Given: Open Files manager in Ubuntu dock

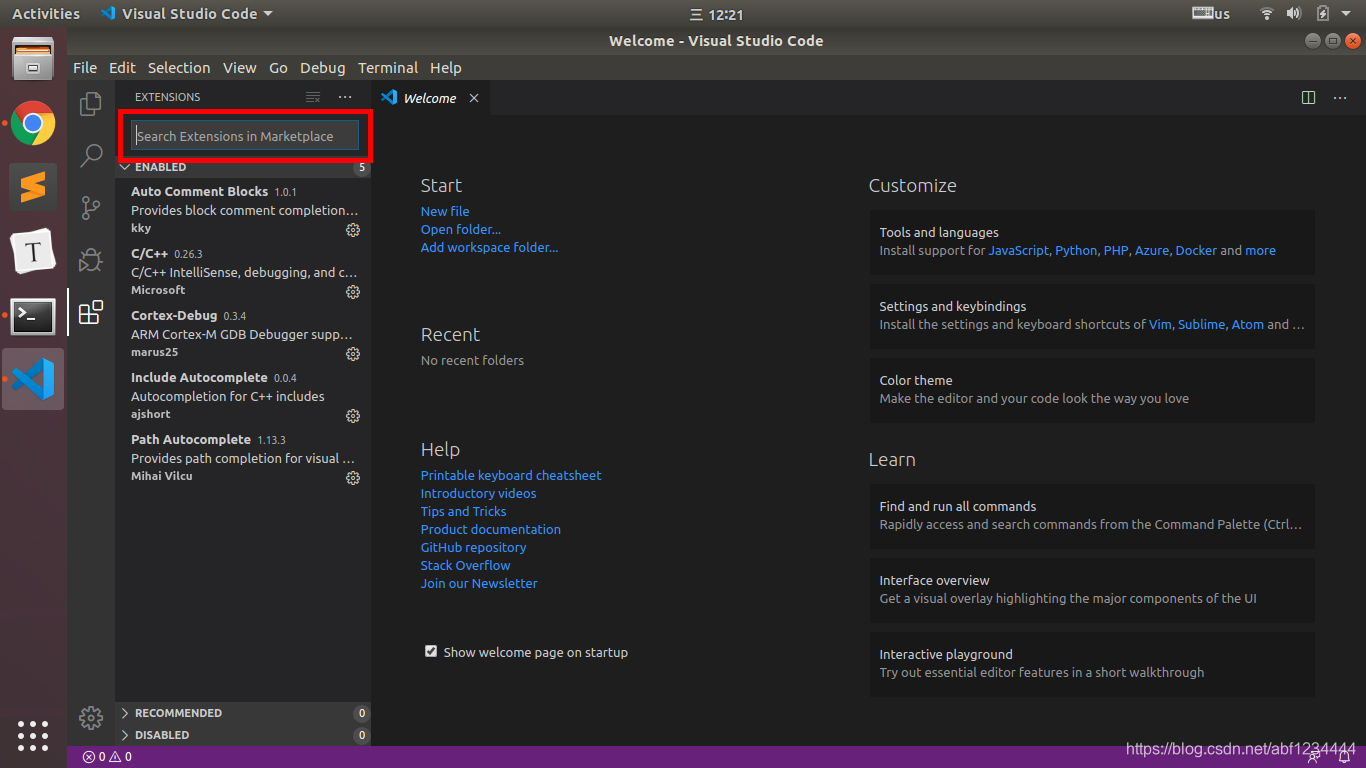Looking at the screenshot, I should point(33,60).
